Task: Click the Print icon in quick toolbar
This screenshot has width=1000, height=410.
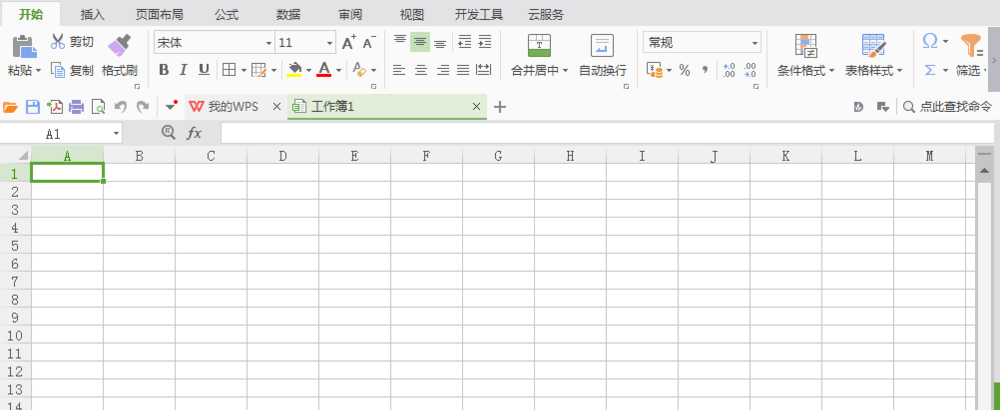Action: [76, 107]
